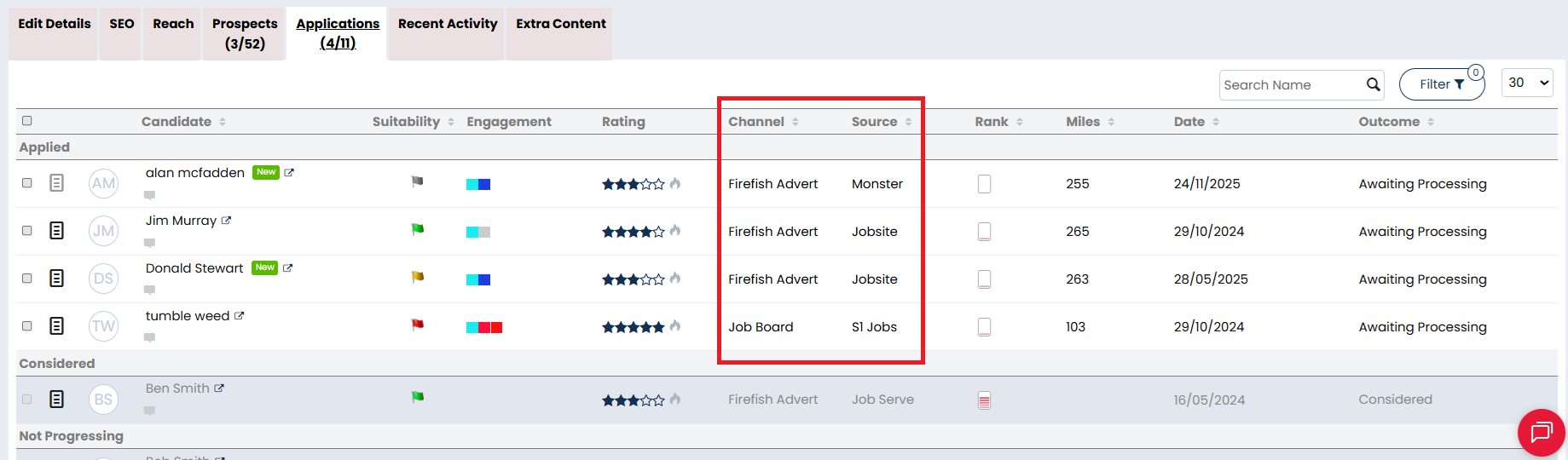Viewport: 1568px width, 460px height.
Task: Click the rank icon for Ben Smith
Action: point(984,400)
